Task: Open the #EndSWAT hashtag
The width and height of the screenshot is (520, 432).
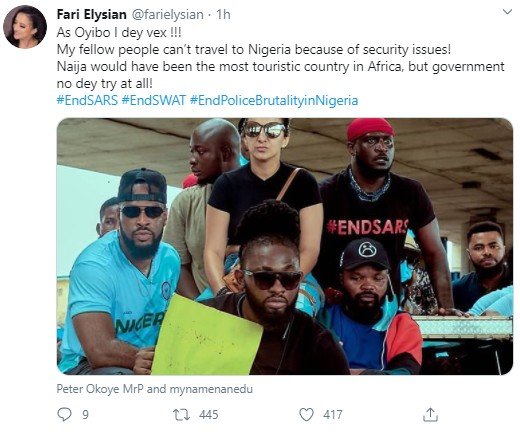Action: [x=154, y=100]
